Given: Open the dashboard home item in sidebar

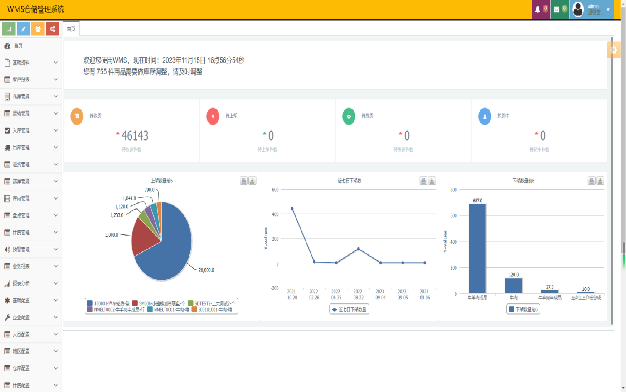Looking at the screenshot, I should click(31, 46).
